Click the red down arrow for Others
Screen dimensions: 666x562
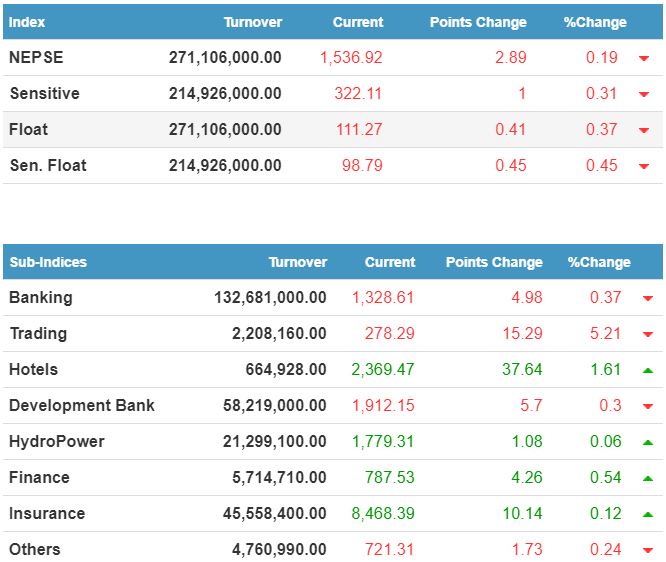click(647, 550)
